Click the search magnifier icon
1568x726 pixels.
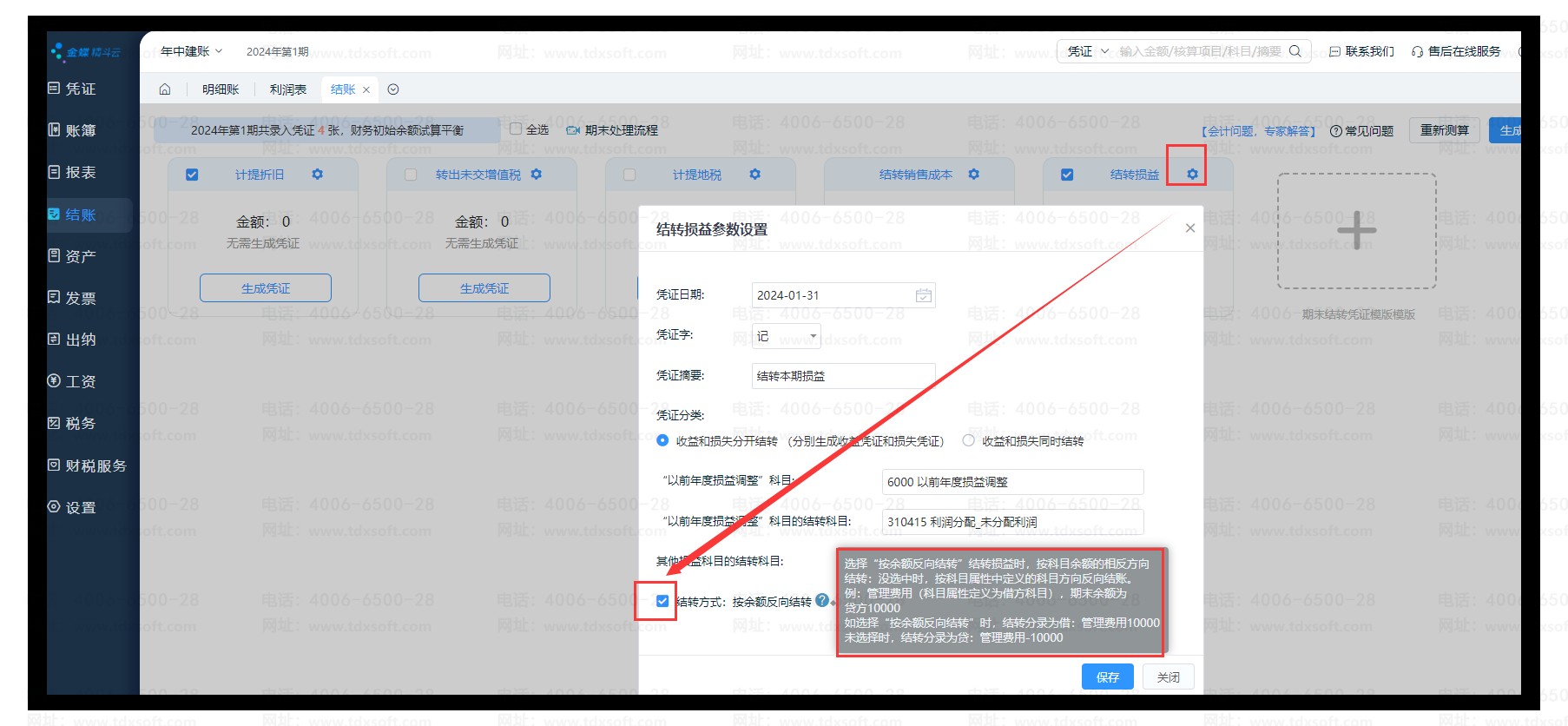(1295, 51)
